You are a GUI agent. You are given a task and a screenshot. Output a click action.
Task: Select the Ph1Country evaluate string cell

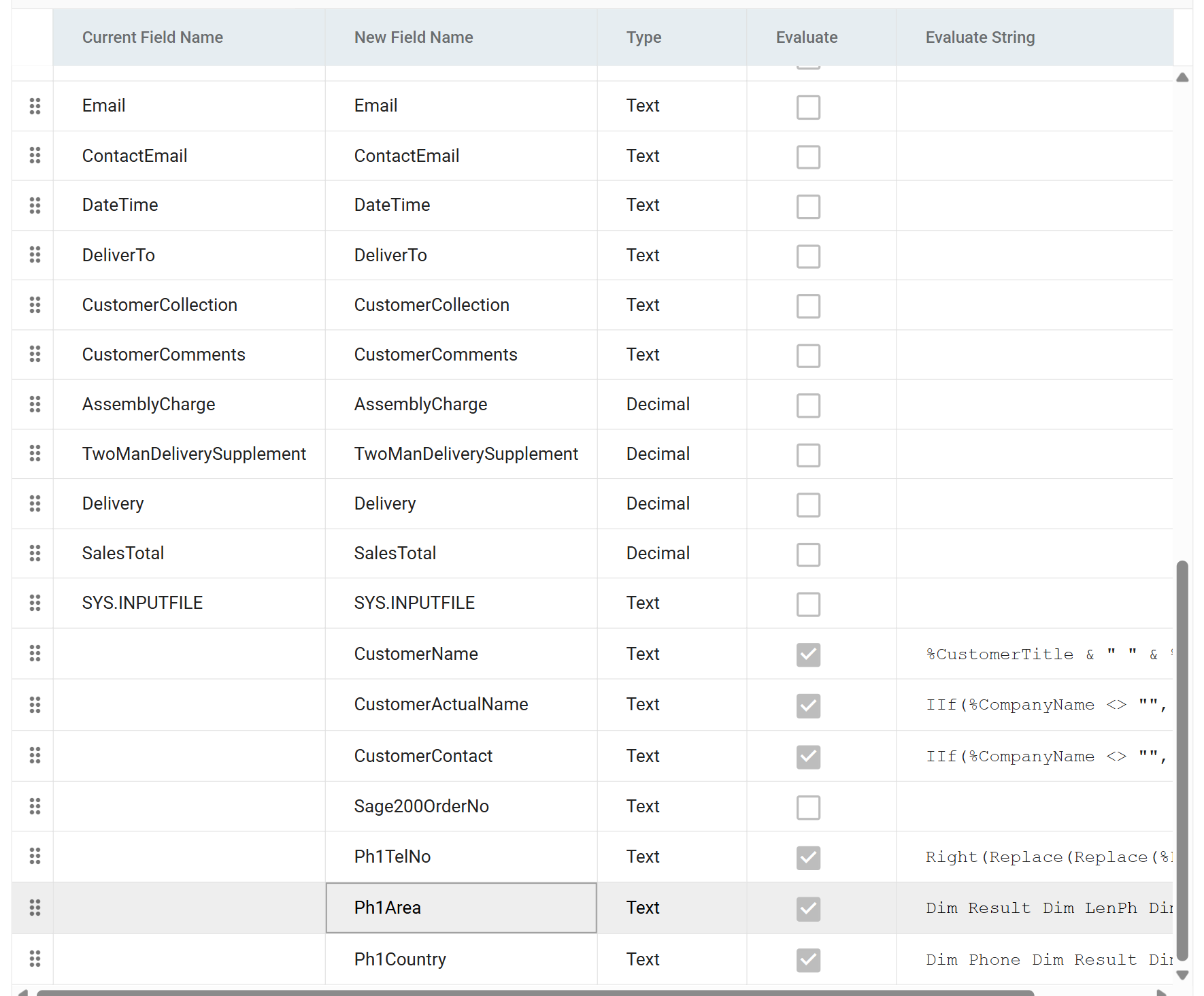(1035, 959)
